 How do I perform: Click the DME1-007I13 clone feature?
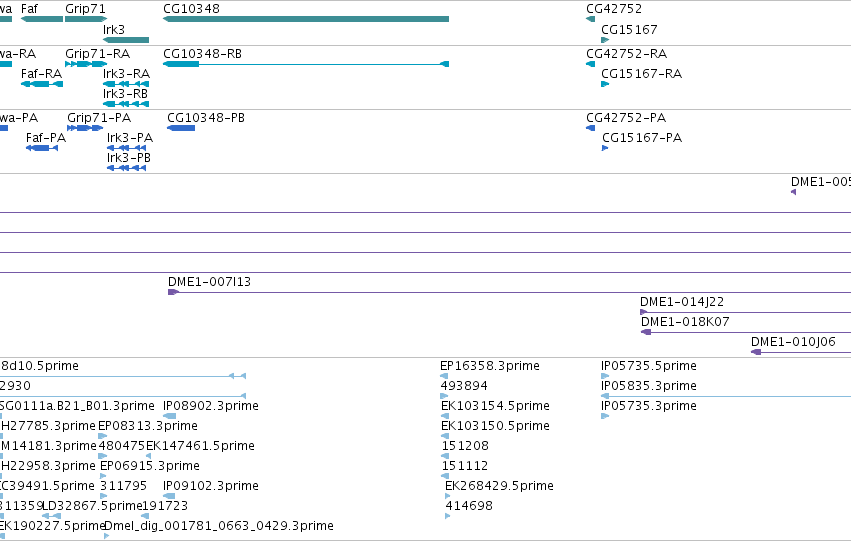click(509, 292)
